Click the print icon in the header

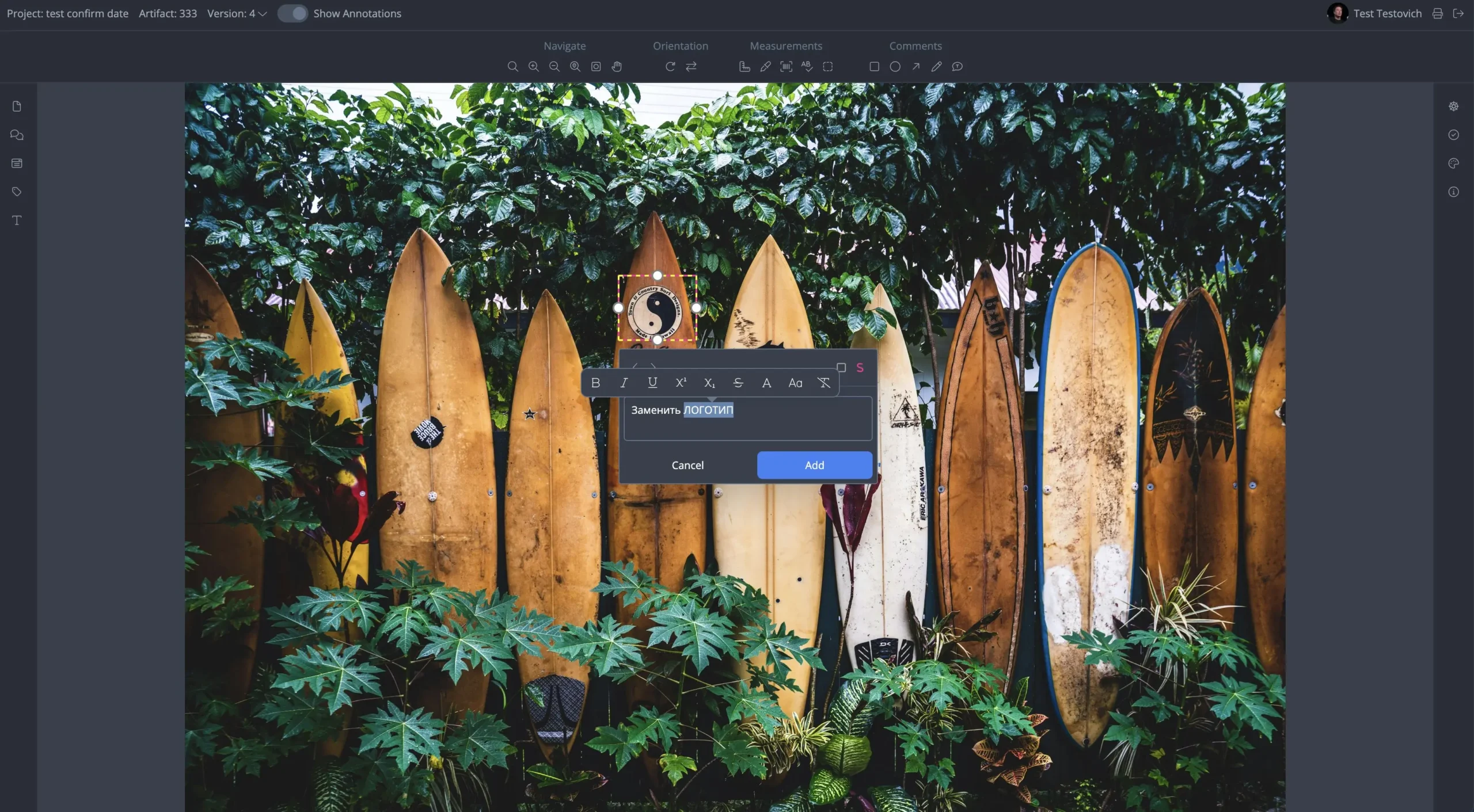[1437, 13]
